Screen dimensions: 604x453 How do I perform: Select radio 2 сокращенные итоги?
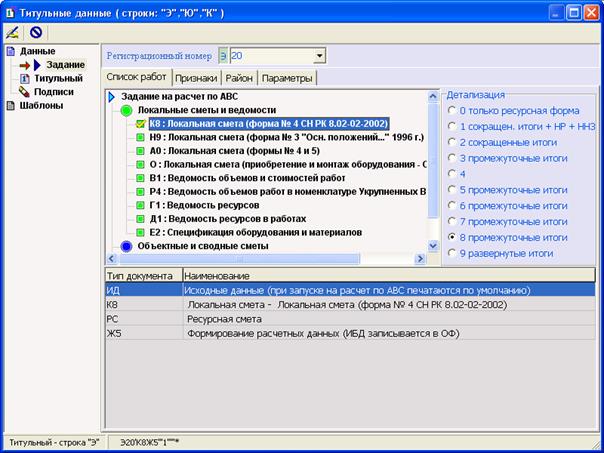[x=451, y=142]
